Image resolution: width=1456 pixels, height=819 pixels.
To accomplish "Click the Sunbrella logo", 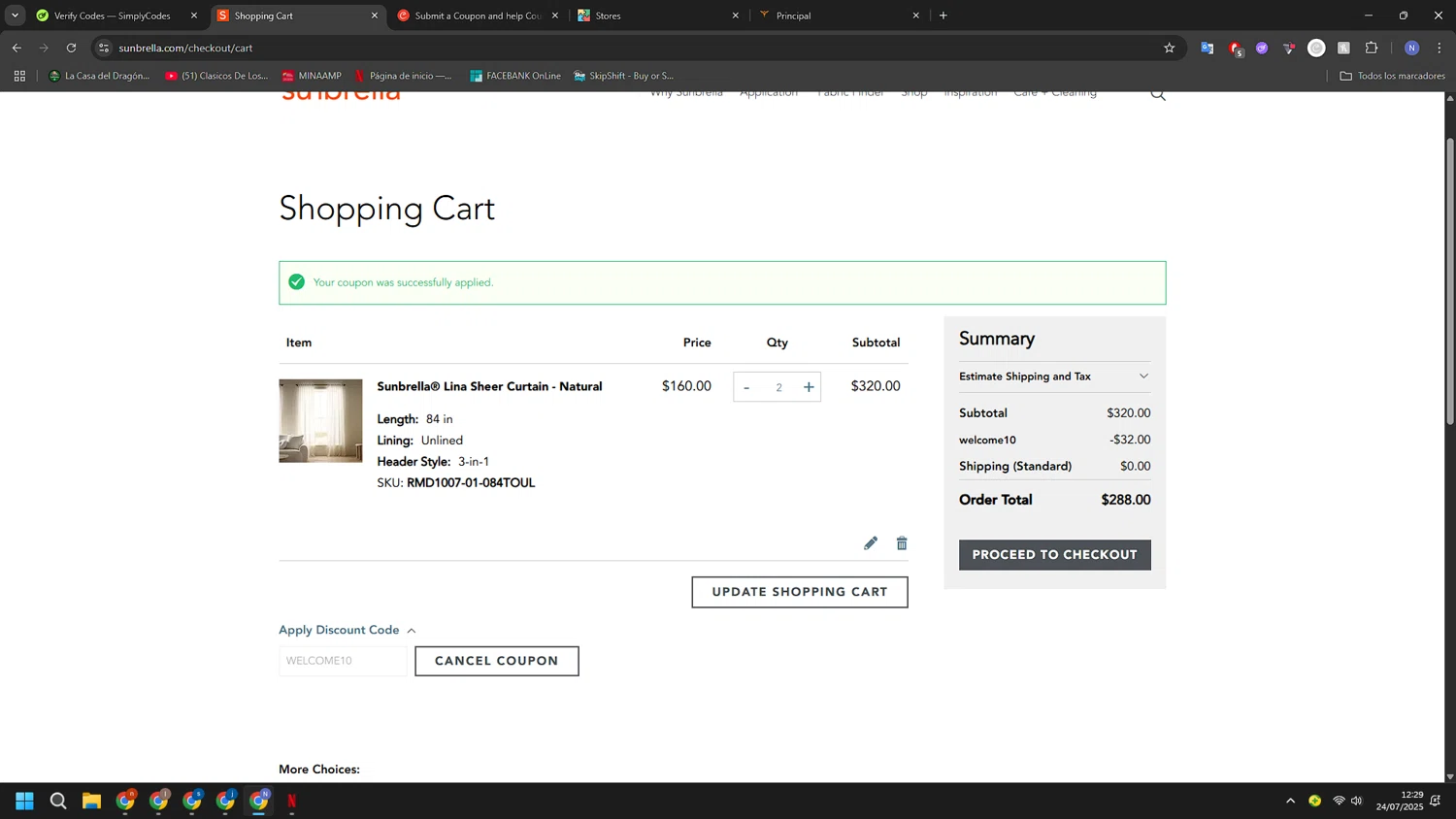I will click(341, 95).
